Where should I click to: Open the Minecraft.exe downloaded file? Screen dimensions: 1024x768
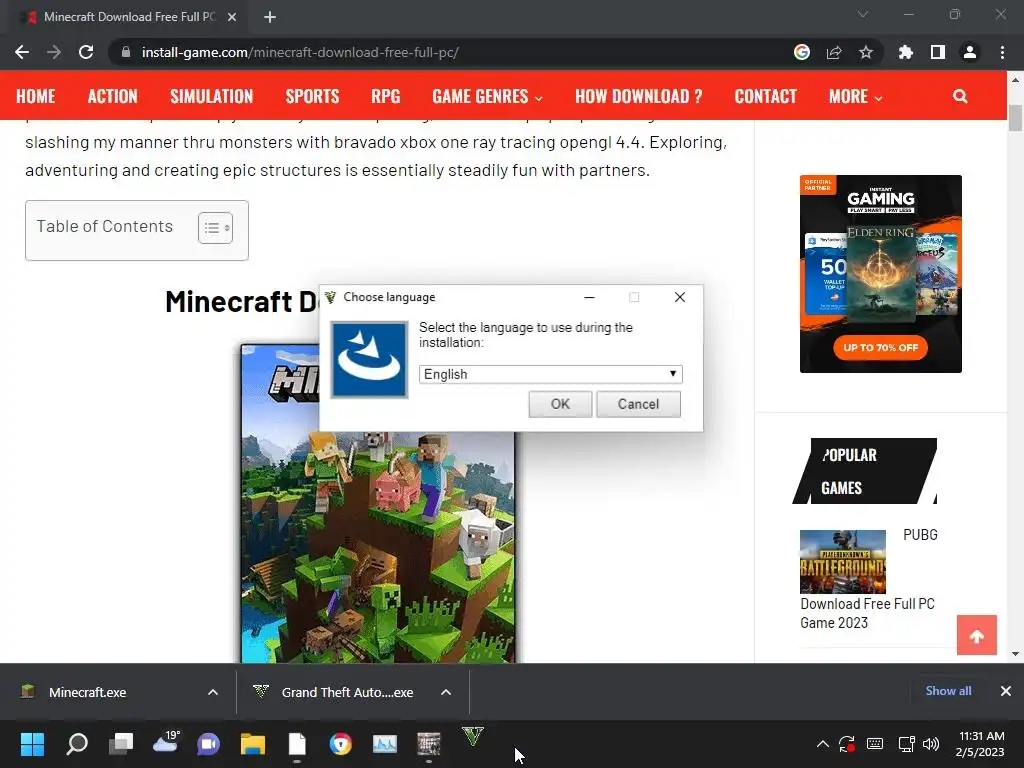point(88,692)
